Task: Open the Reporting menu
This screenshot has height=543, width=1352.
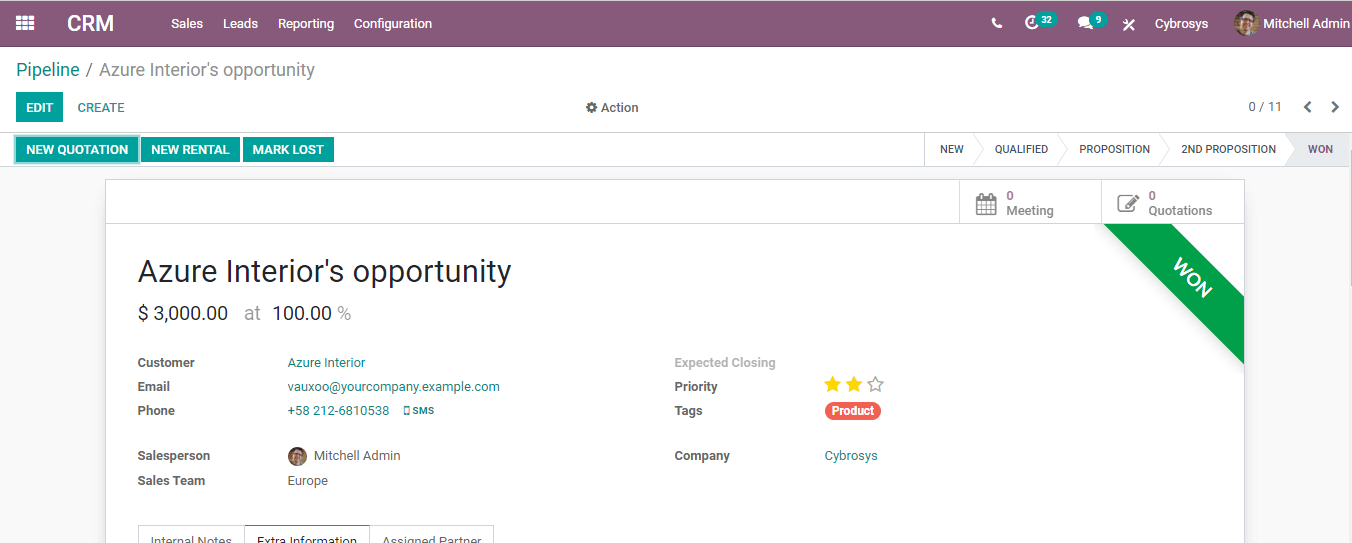Action: tap(306, 23)
